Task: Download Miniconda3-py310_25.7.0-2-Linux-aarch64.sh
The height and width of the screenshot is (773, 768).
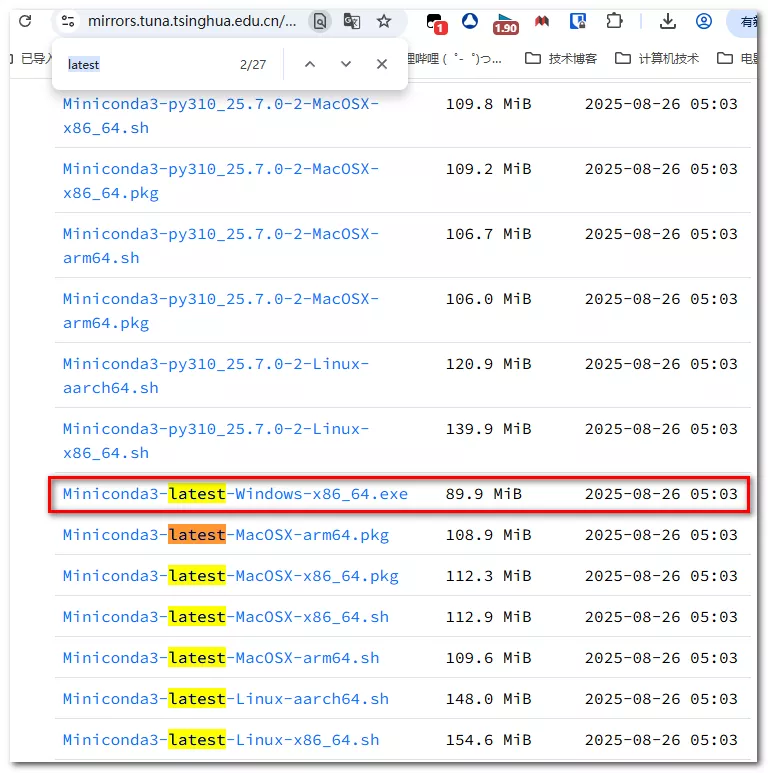Action: (216, 376)
